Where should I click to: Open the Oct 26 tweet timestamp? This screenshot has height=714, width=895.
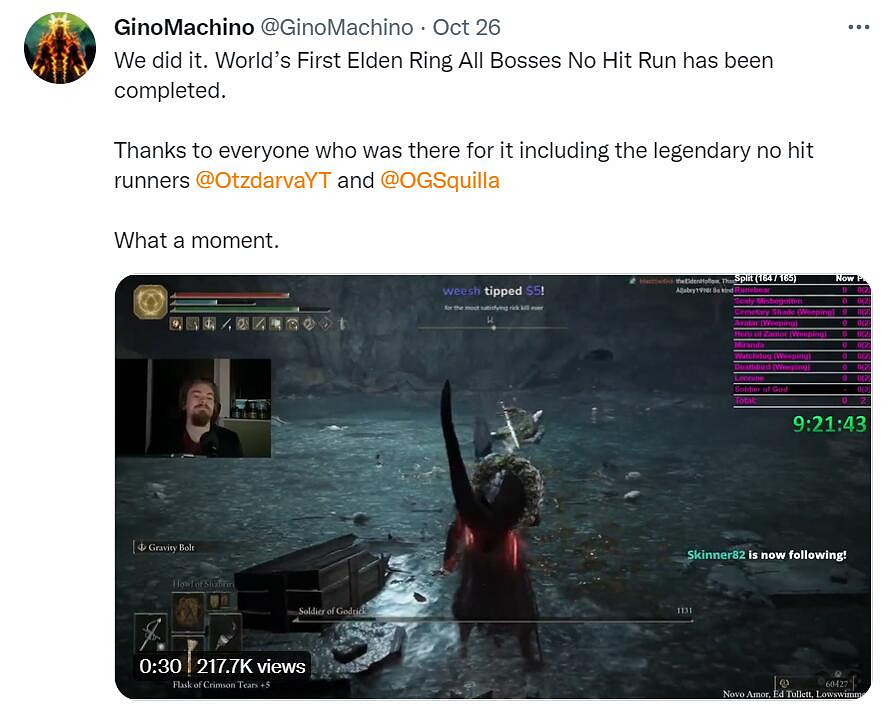point(466,27)
